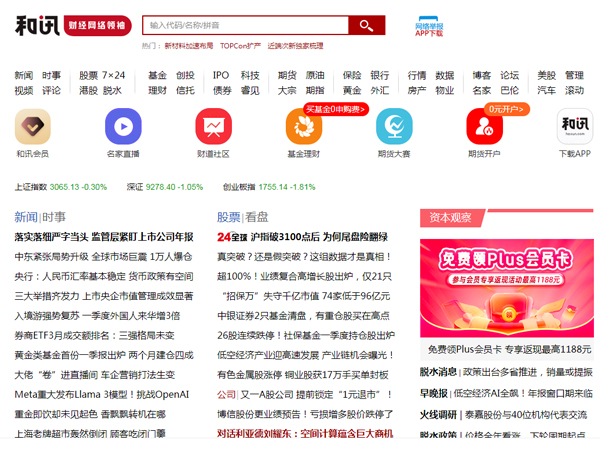Open the 银行 nav item

[380, 75]
